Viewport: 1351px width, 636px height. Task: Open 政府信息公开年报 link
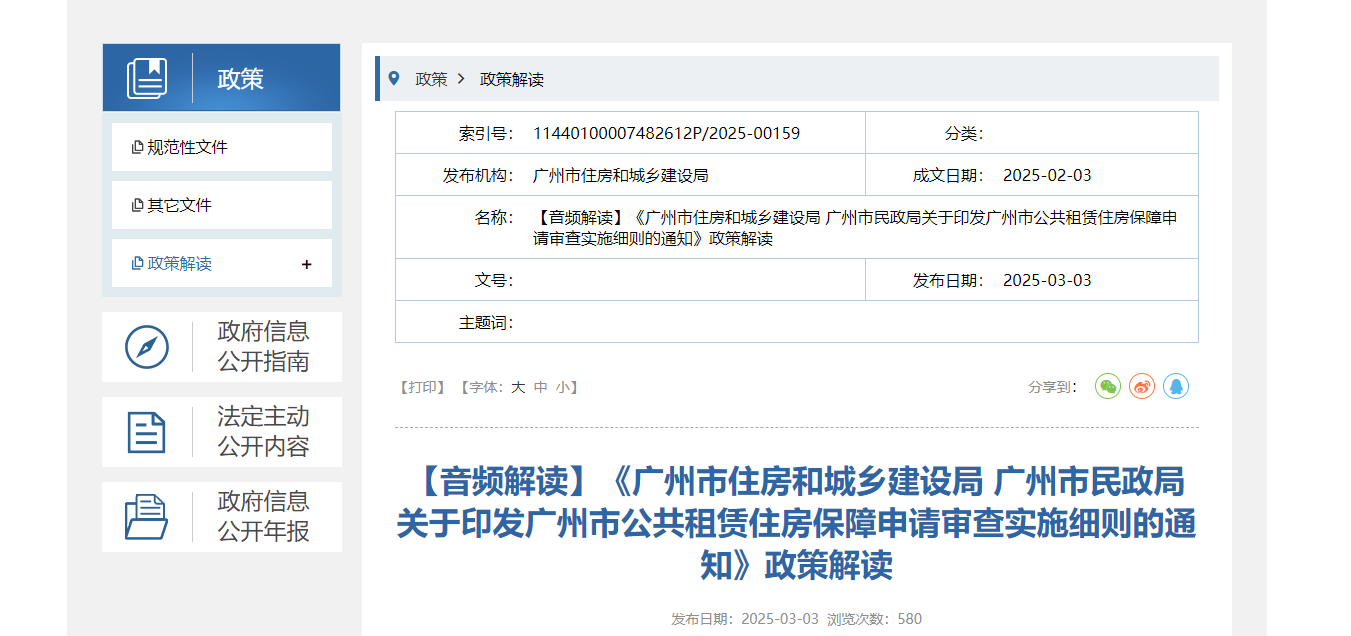tap(264, 516)
